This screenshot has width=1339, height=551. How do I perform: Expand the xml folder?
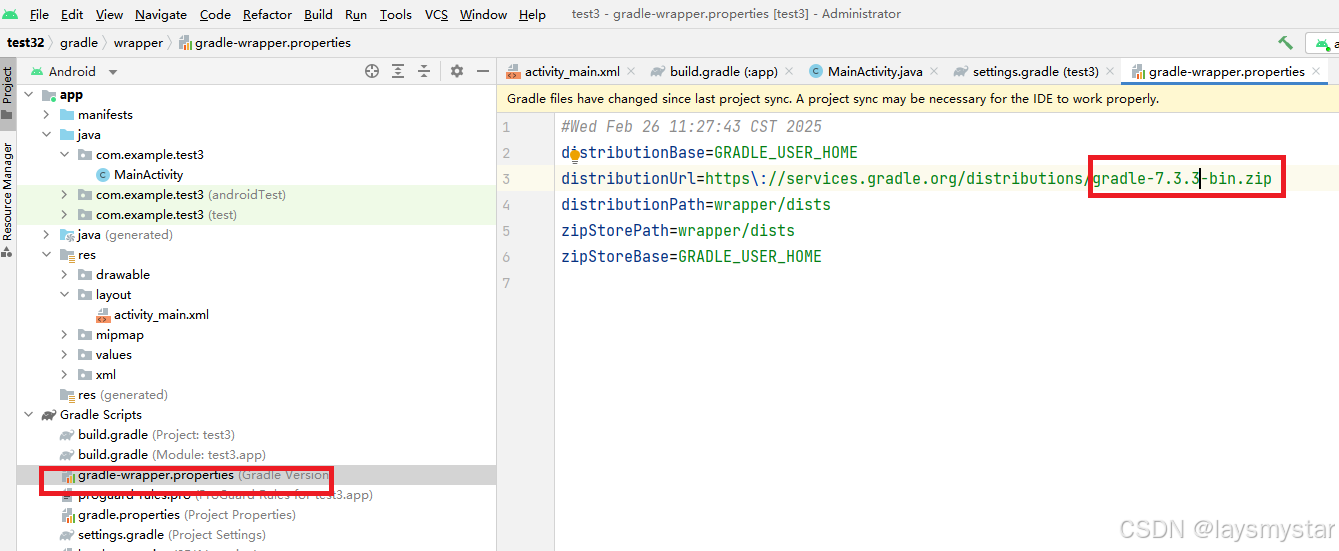[64, 375]
